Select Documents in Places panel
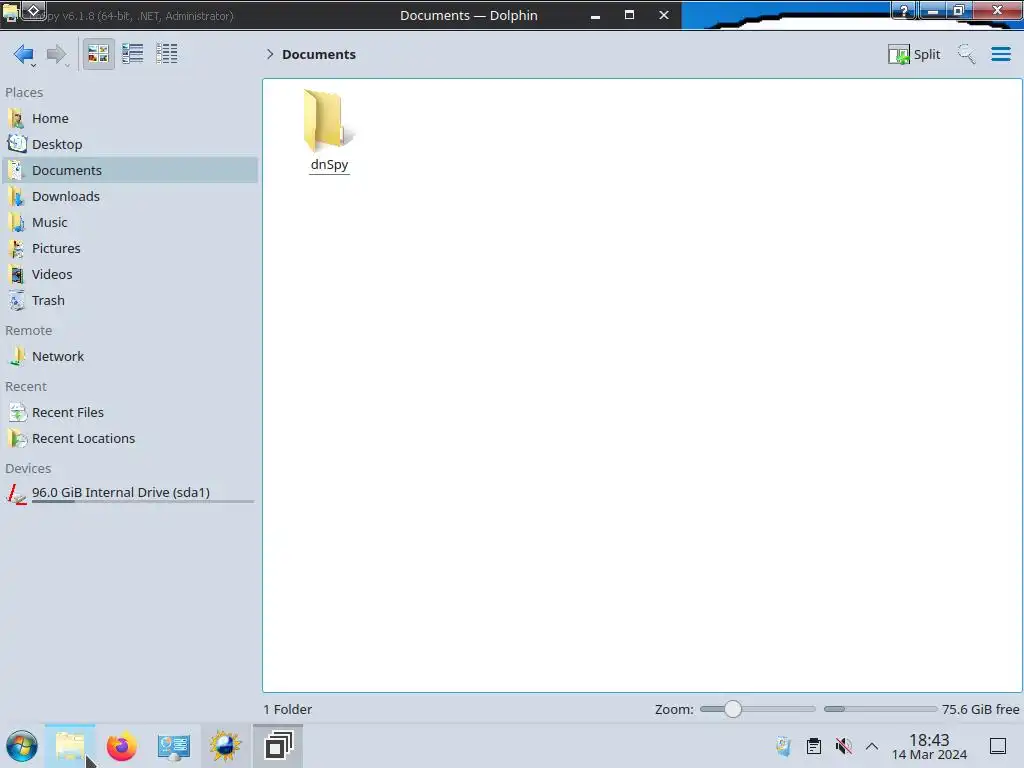The height and width of the screenshot is (768, 1024). [x=129, y=170]
